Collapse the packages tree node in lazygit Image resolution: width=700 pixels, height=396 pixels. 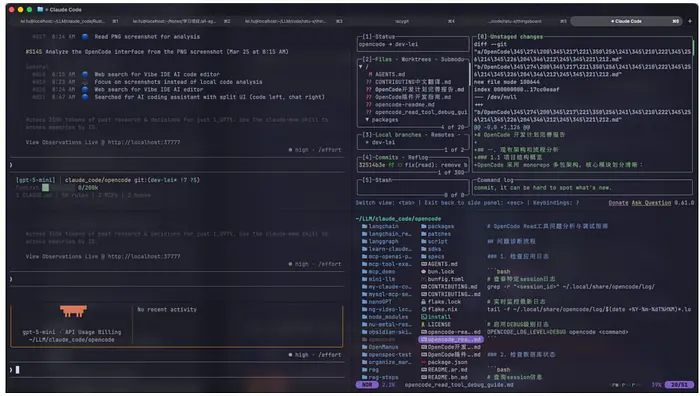point(367,120)
